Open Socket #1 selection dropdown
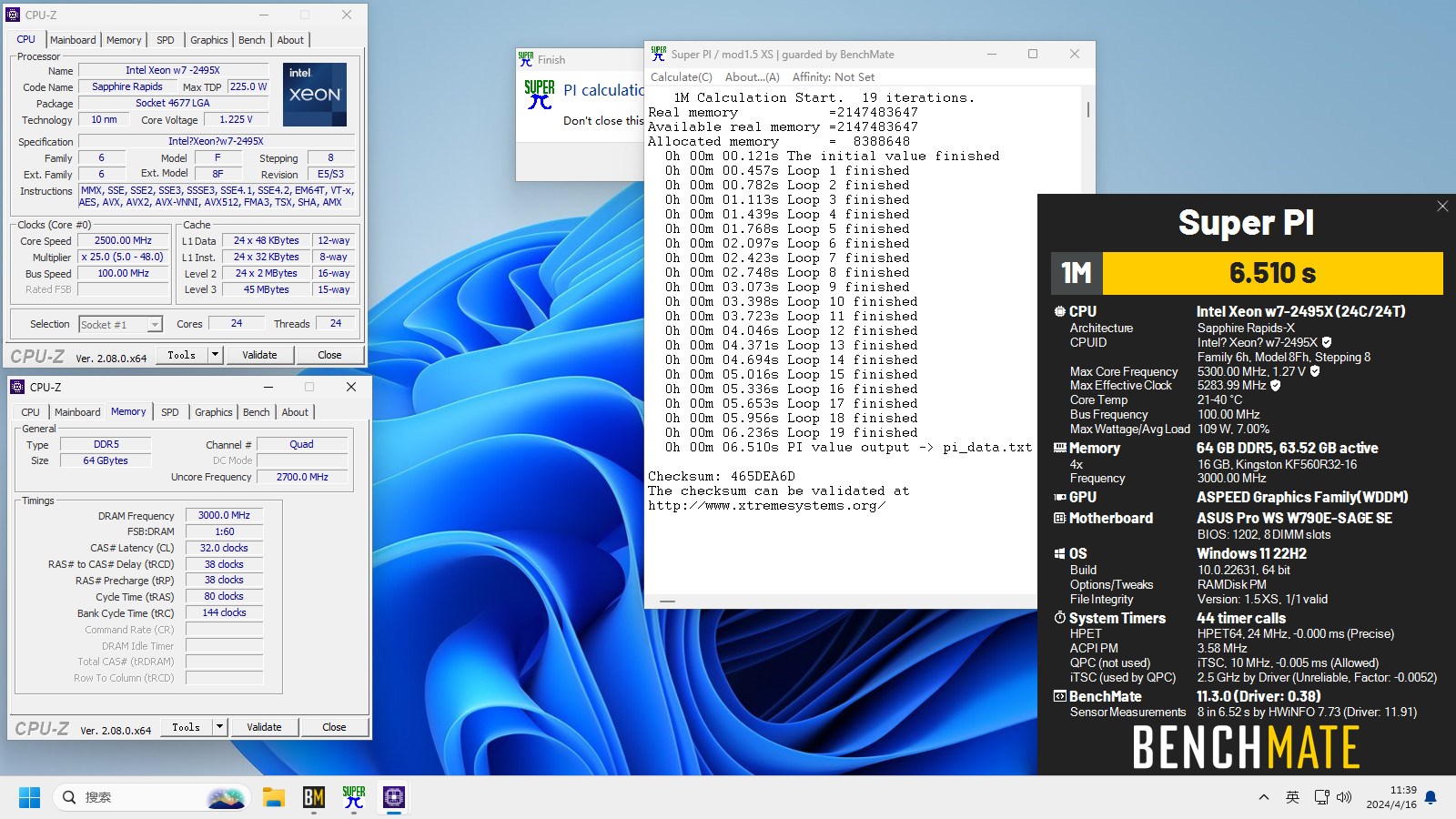 [120, 324]
